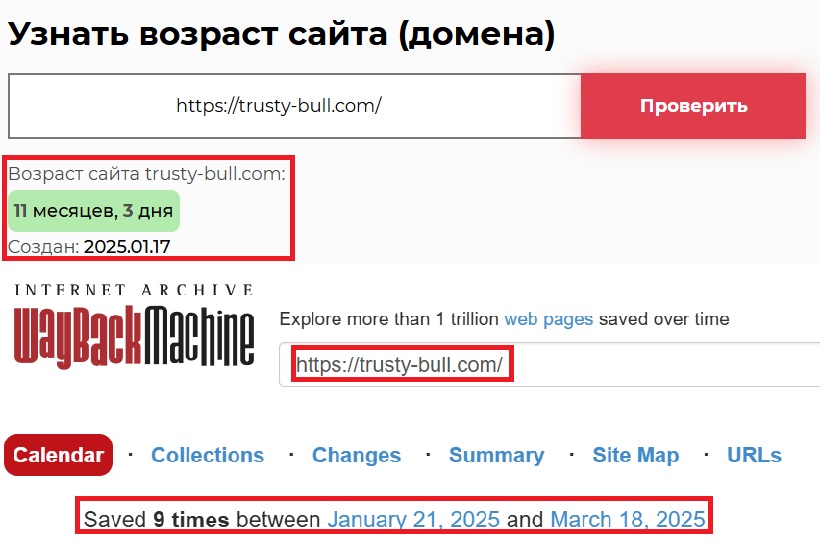The width and height of the screenshot is (820, 552).
Task: Open the January 21, 2025 capture link
Action: [x=414, y=519]
